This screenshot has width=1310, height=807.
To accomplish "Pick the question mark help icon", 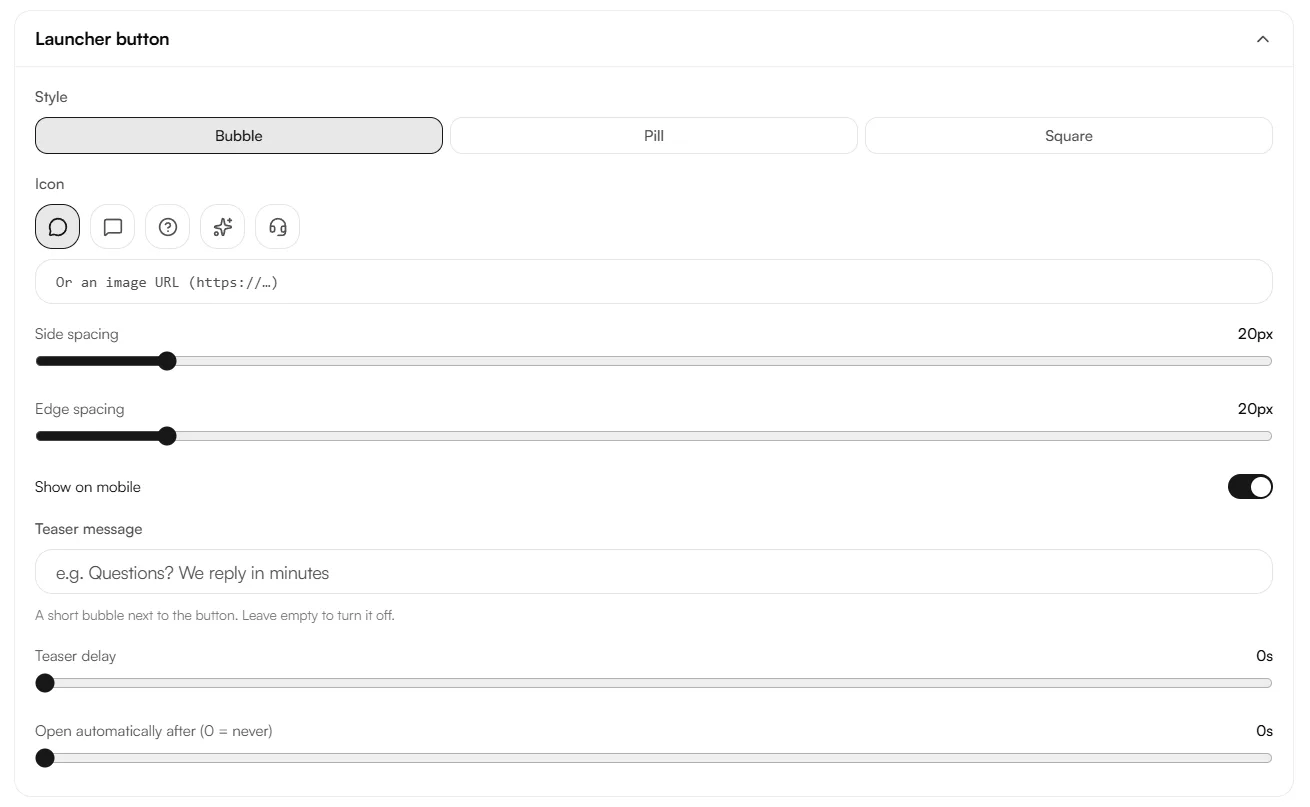I will click(x=168, y=227).
